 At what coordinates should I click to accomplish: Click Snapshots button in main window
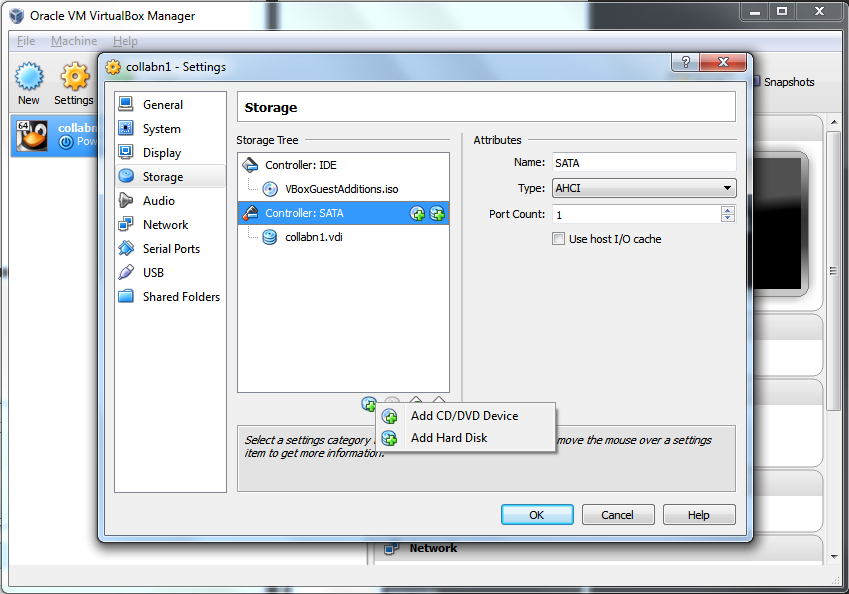coord(784,82)
